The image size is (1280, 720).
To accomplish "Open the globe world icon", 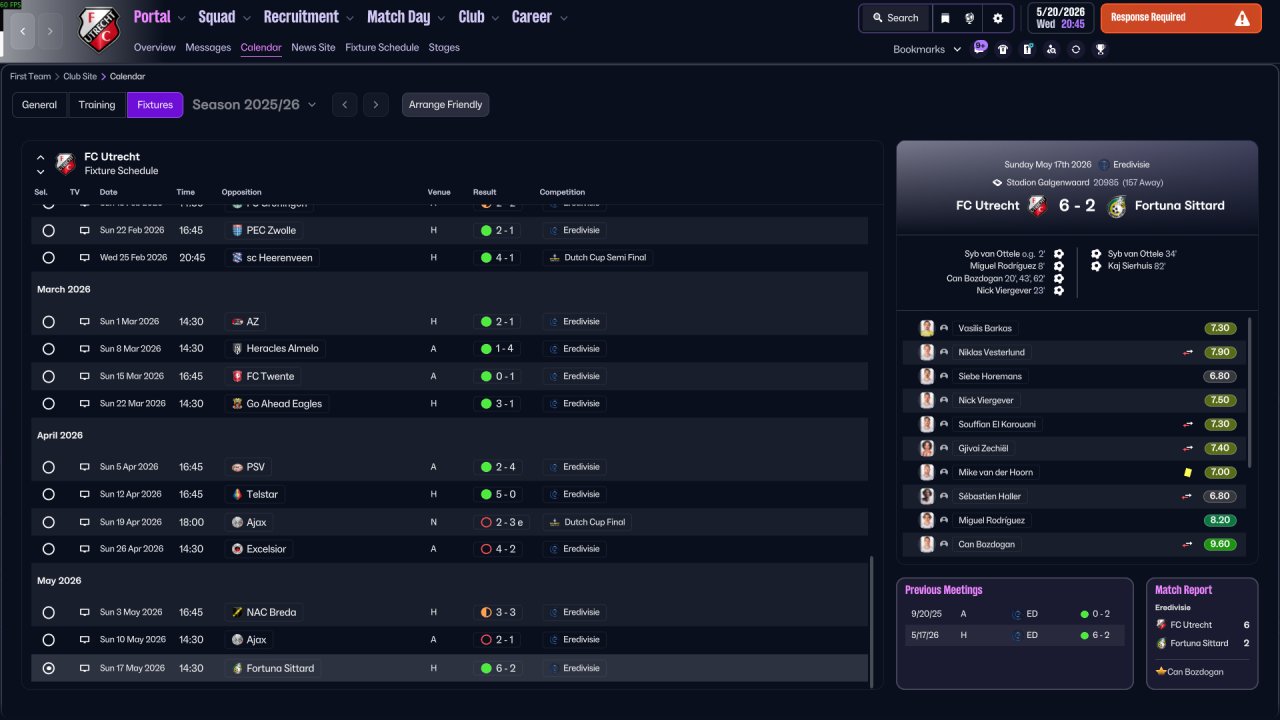I will tap(970, 18).
